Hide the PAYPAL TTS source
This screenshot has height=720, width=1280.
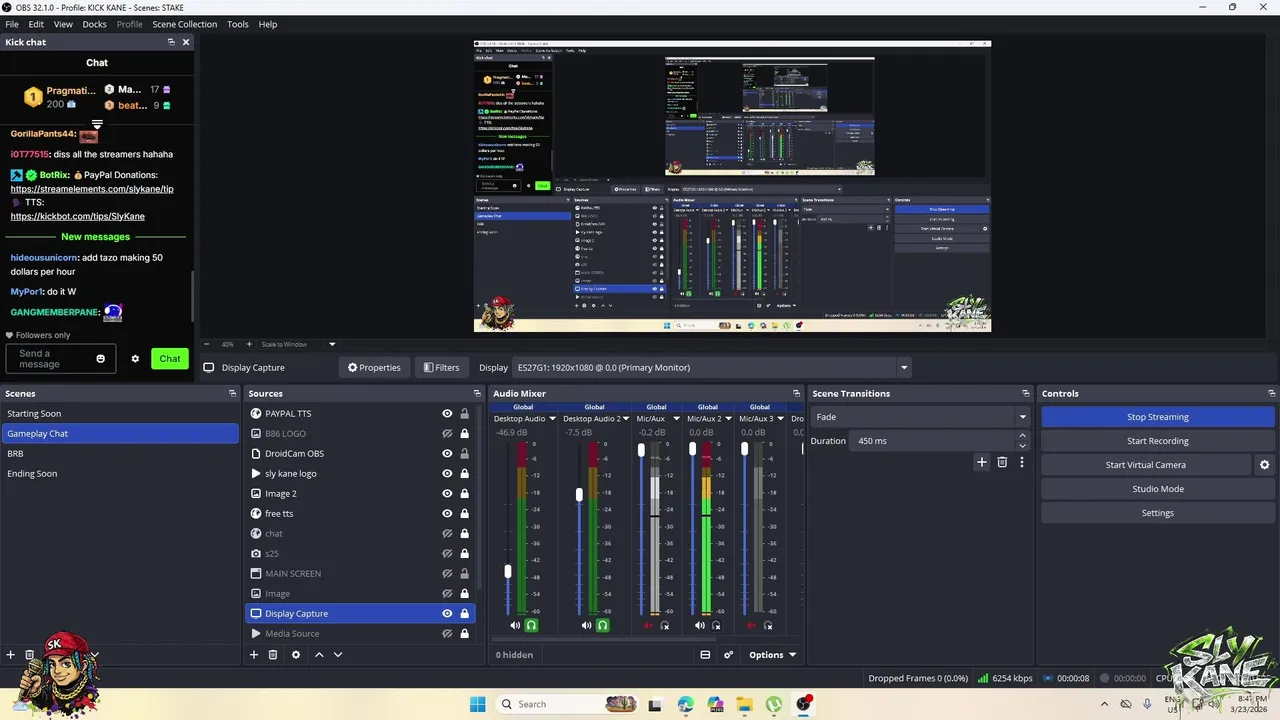pos(447,413)
